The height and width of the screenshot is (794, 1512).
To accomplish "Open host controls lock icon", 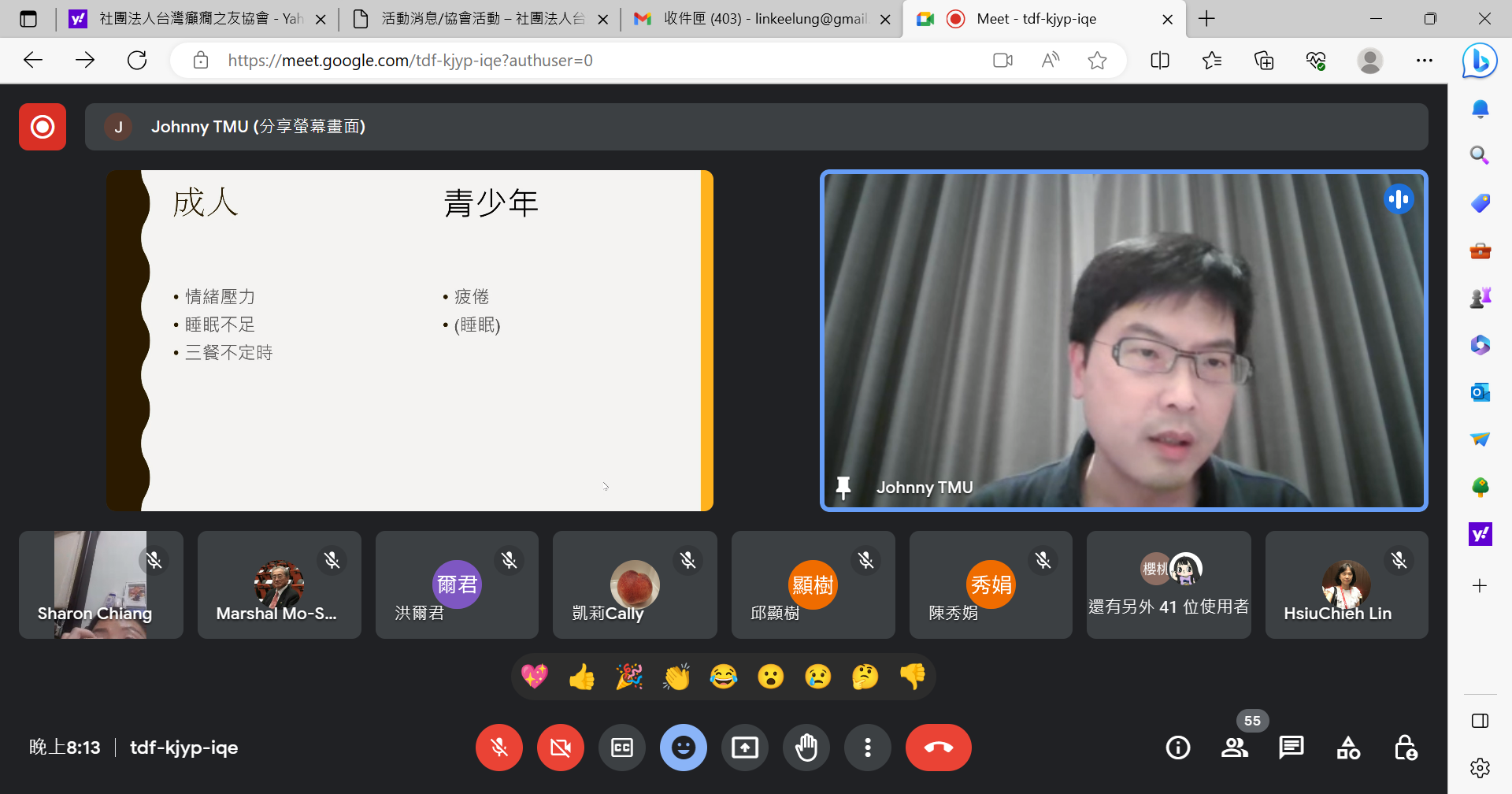I will 1406,748.
